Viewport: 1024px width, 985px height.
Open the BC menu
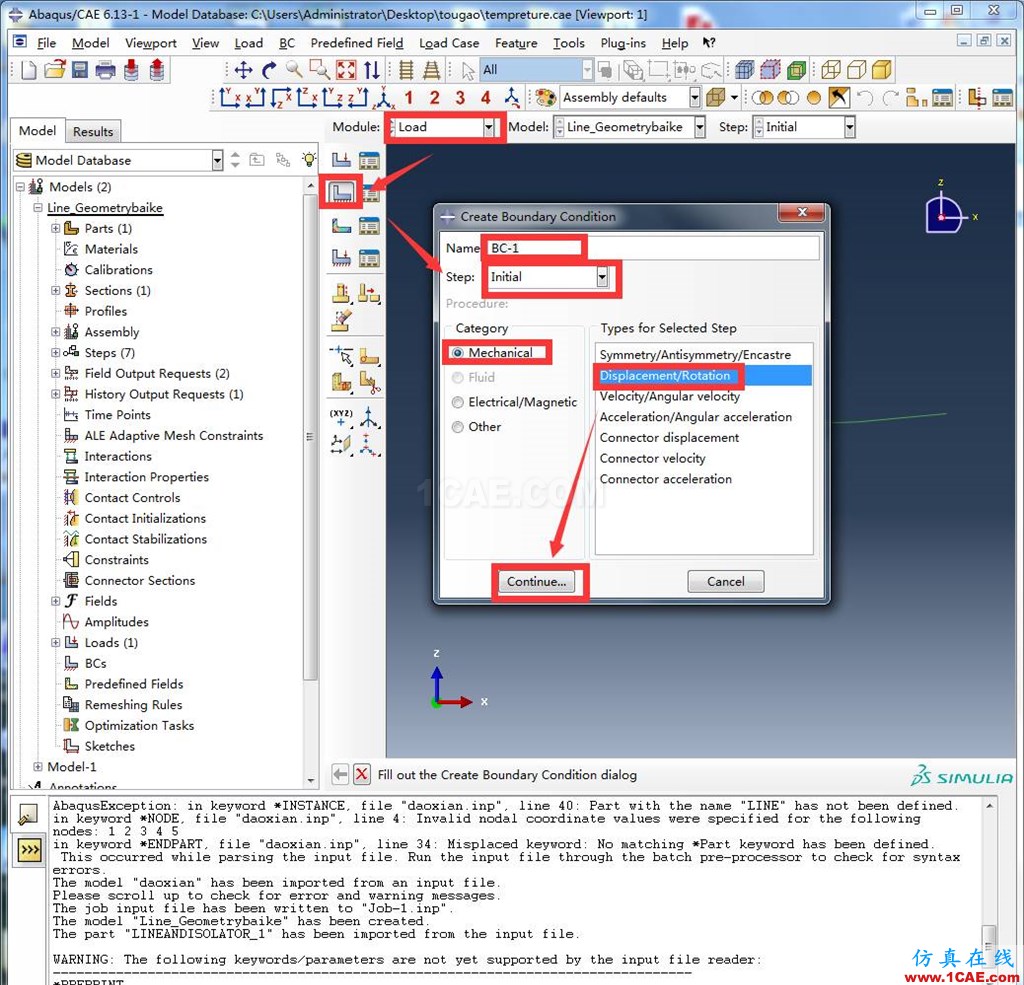click(287, 43)
